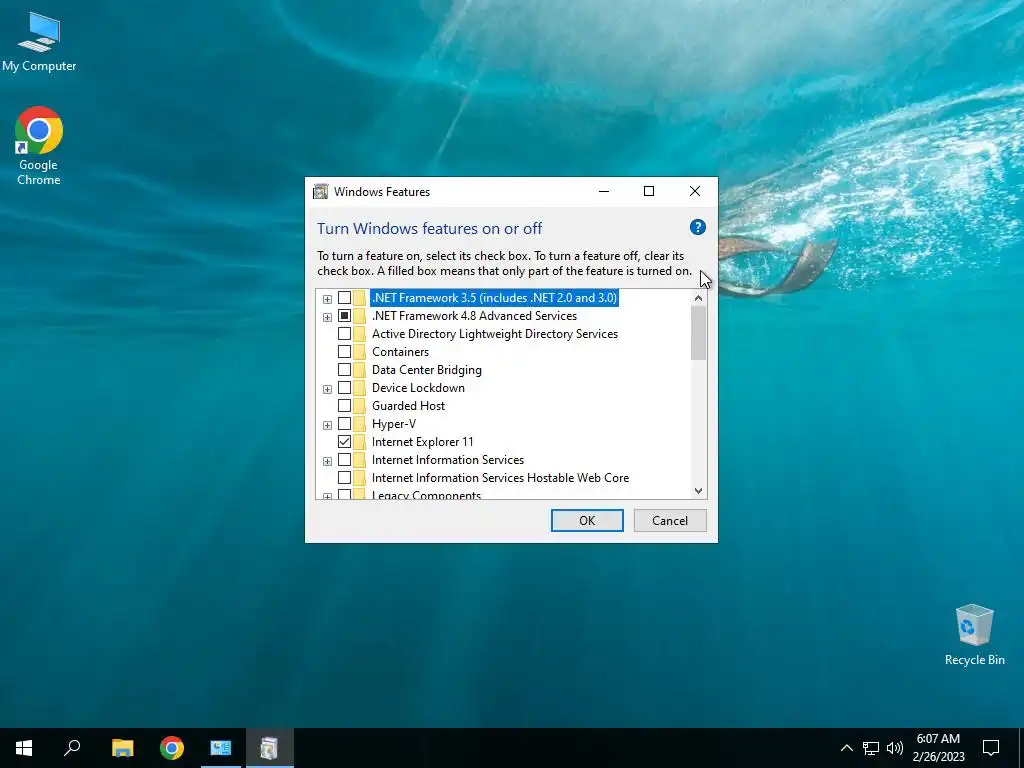Enable the Device Lockdown checkbox
The image size is (1024, 768).
point(344,388)
